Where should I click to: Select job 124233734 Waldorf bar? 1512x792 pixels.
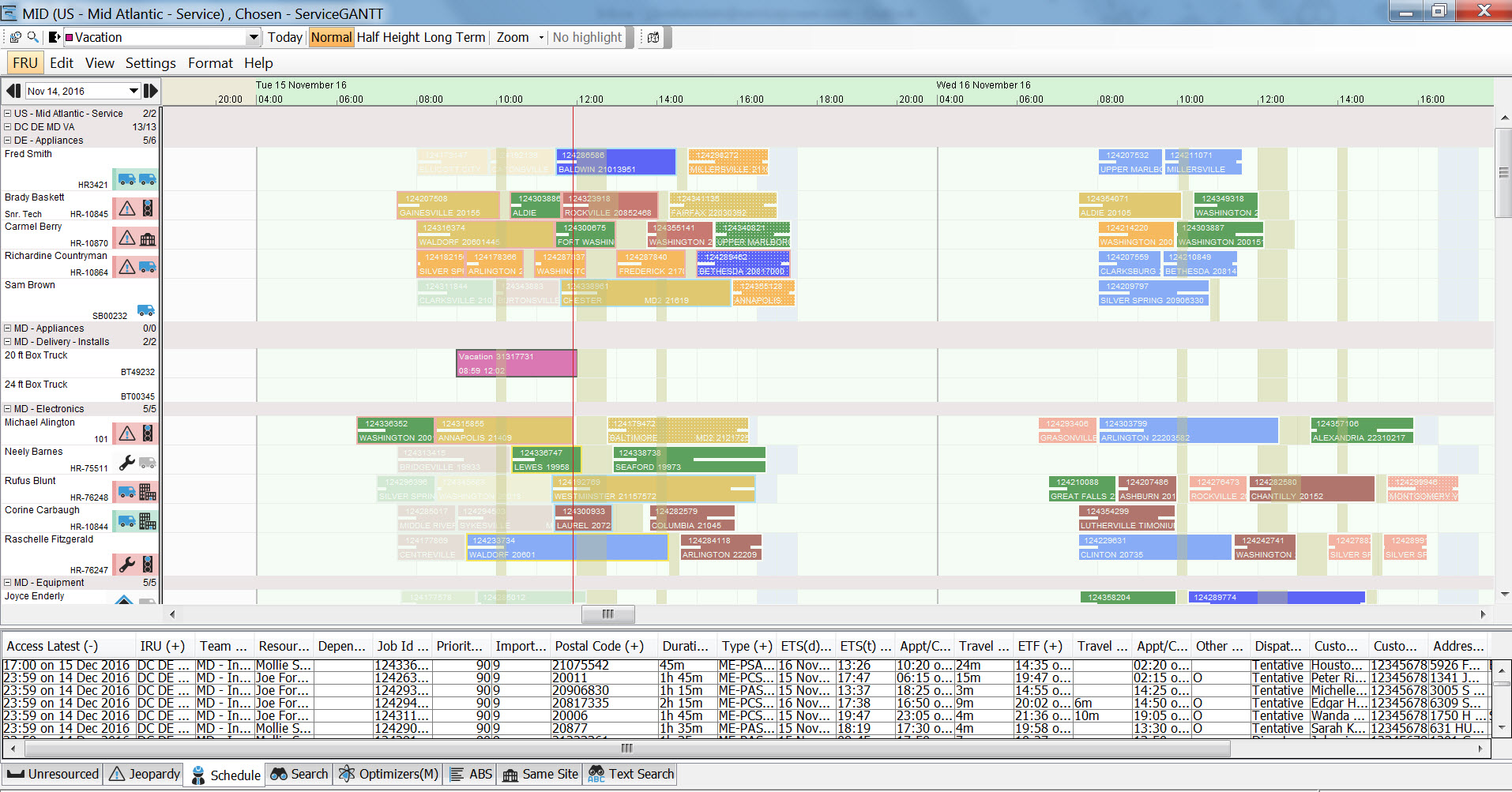[567, 547]
